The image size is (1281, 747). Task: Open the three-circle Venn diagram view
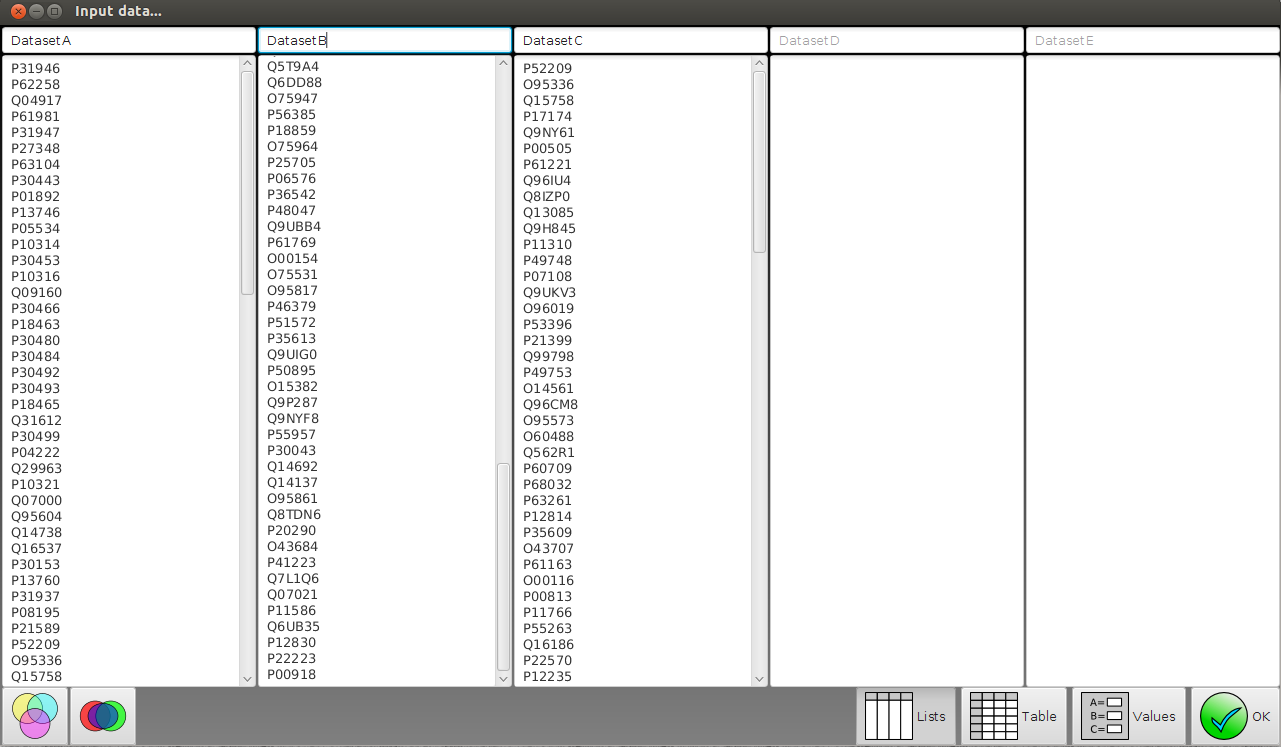(35, 716)
